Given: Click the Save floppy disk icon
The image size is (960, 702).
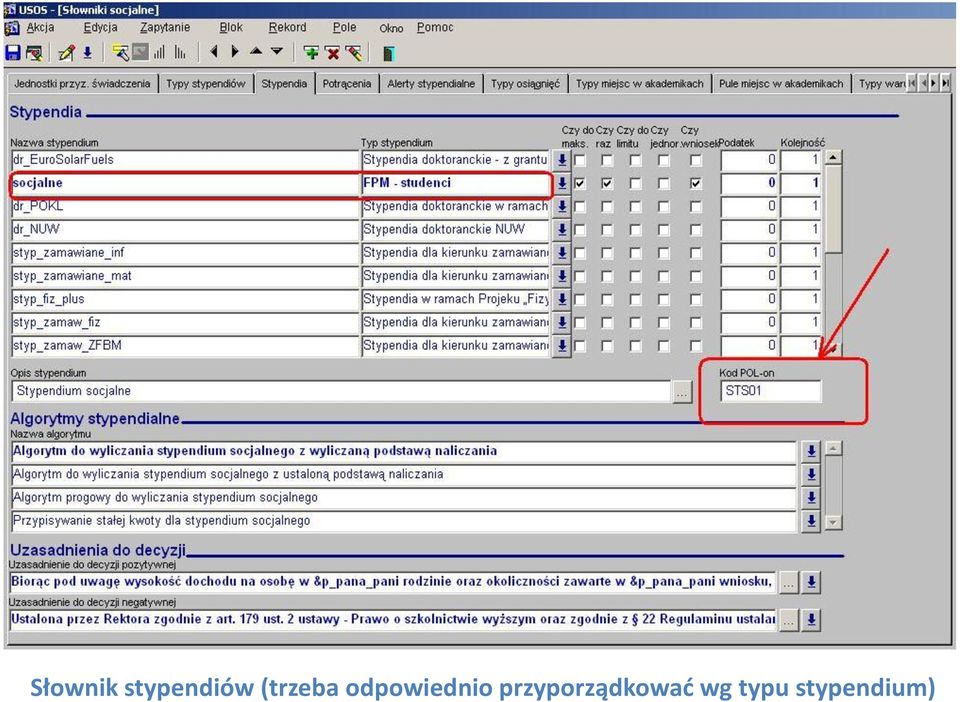Looking at the screenshot, I should click(x=13, y=53).
